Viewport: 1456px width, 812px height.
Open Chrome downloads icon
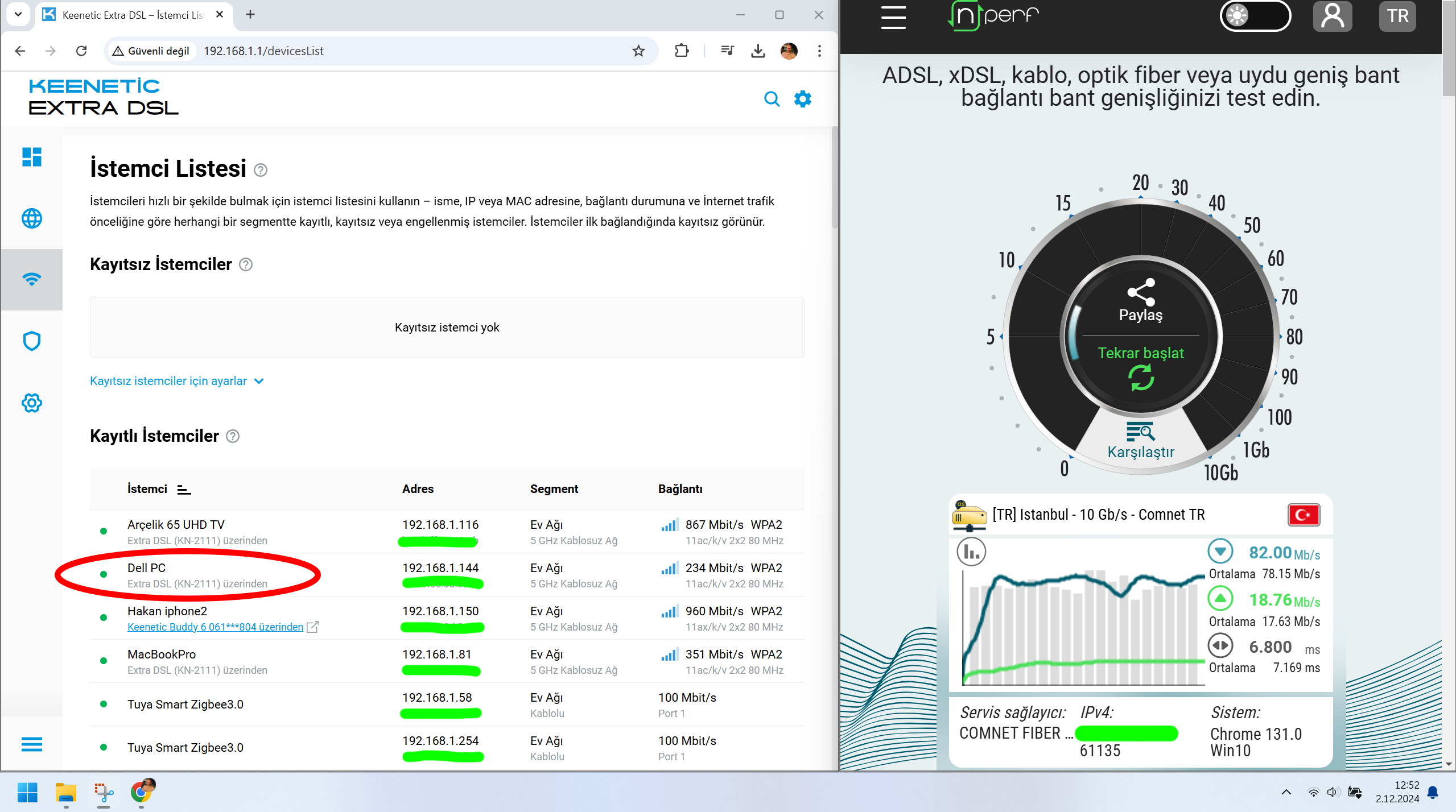click(758, 51)
